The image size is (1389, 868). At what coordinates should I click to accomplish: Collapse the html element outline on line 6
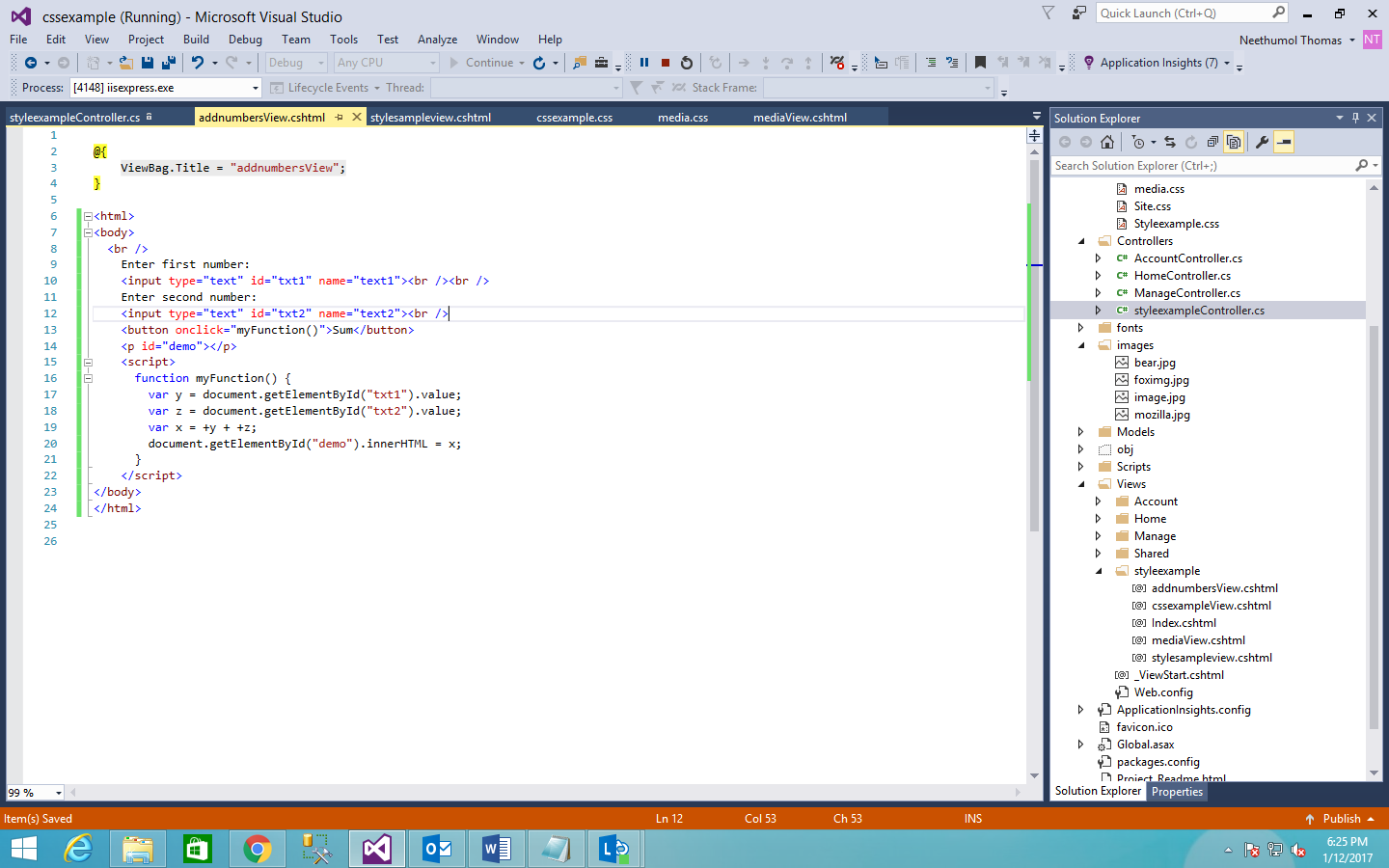click(x=88, y=216)
